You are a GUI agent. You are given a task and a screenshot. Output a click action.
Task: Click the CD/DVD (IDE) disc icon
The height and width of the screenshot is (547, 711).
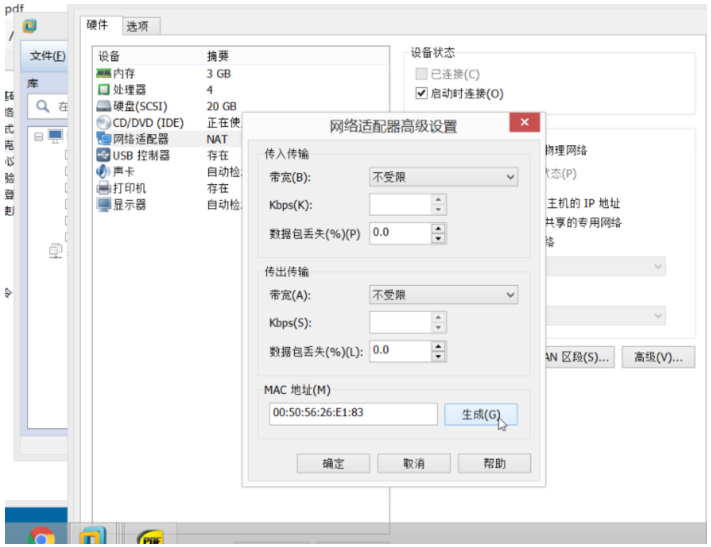(x=103, y=122)
